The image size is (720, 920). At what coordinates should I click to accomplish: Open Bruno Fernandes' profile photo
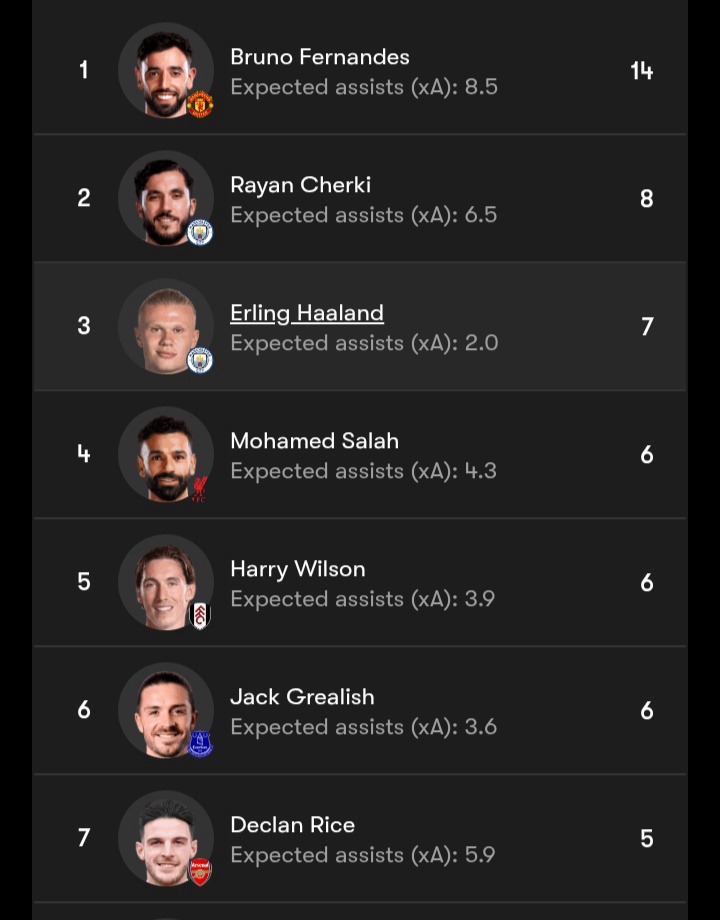click(165, 68)
